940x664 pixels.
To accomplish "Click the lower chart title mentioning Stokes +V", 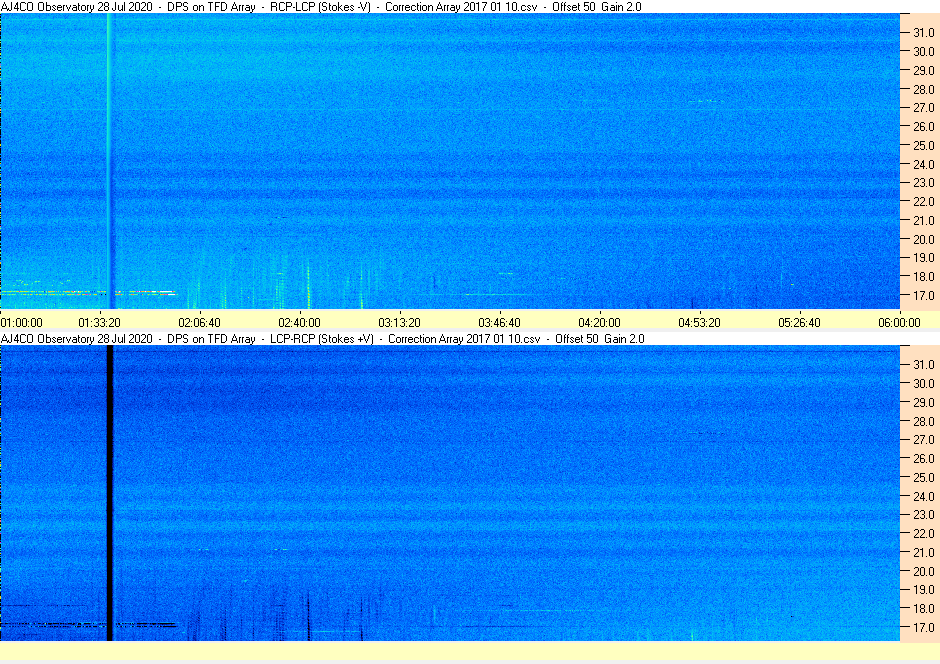I will click(323, 339).
